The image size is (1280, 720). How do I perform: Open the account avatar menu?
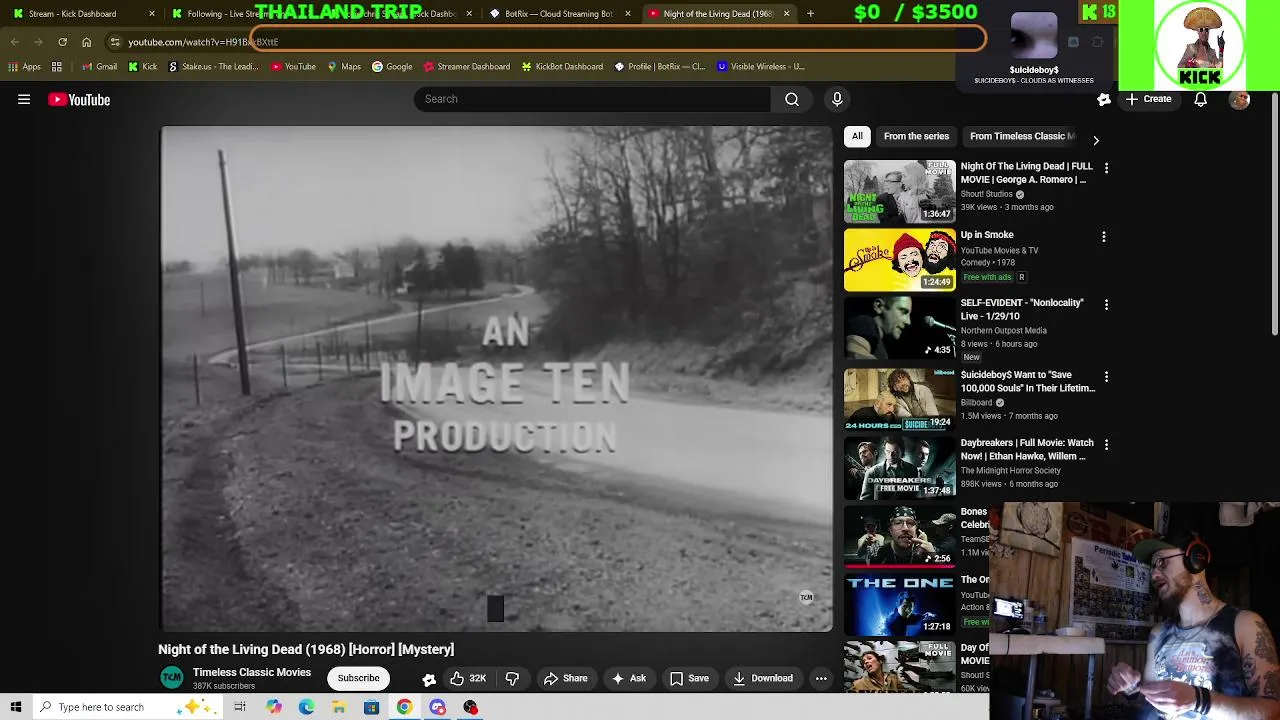click(x=1240, y=99)
